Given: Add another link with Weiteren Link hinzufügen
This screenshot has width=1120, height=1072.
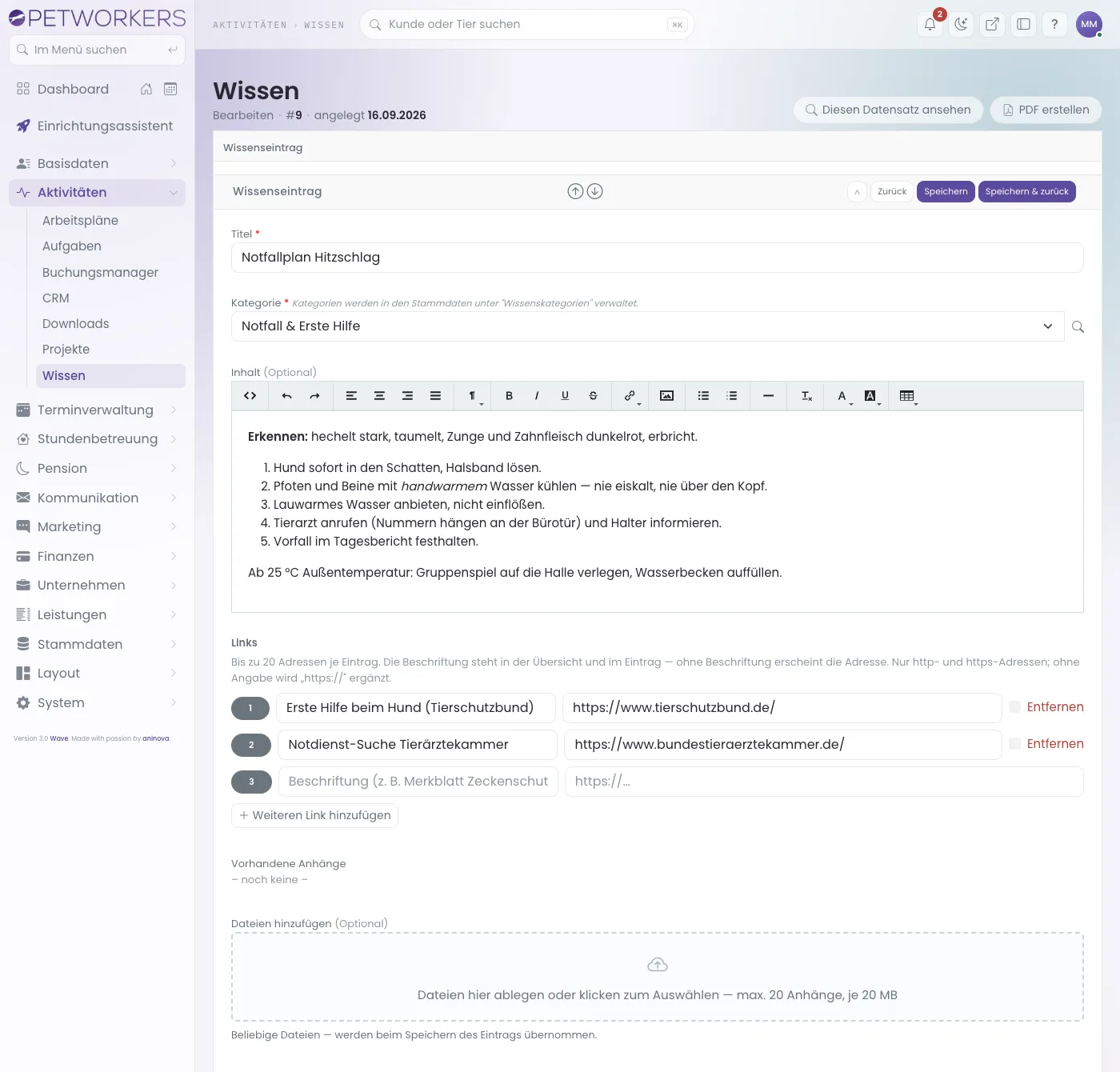Looking at the screenshot, I should [x=314, y=815].
